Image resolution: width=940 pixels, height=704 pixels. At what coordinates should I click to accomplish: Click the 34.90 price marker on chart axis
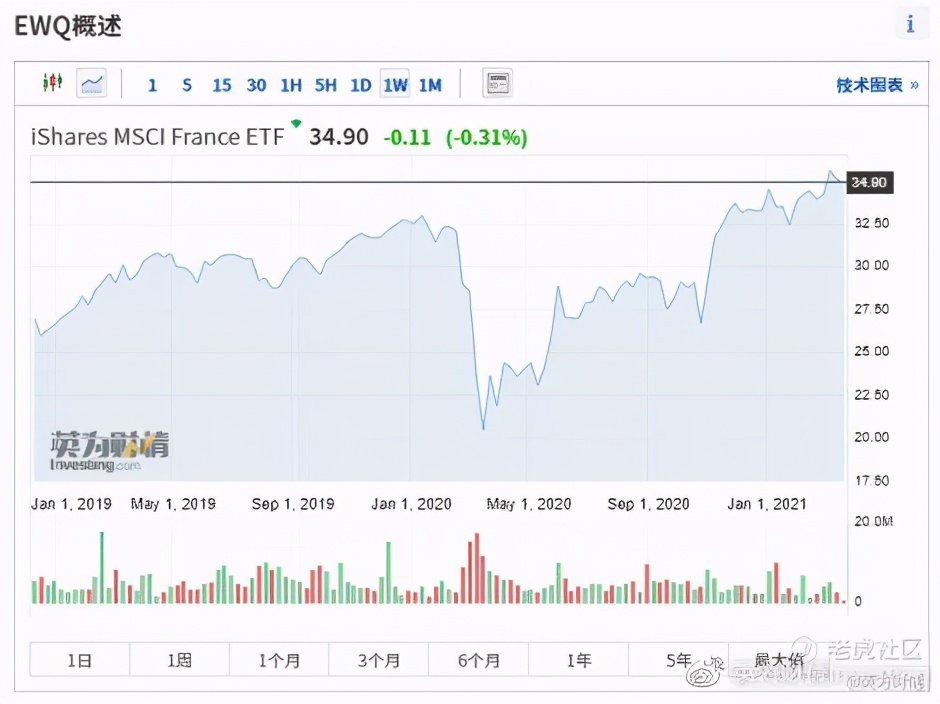tap(869, 182)
